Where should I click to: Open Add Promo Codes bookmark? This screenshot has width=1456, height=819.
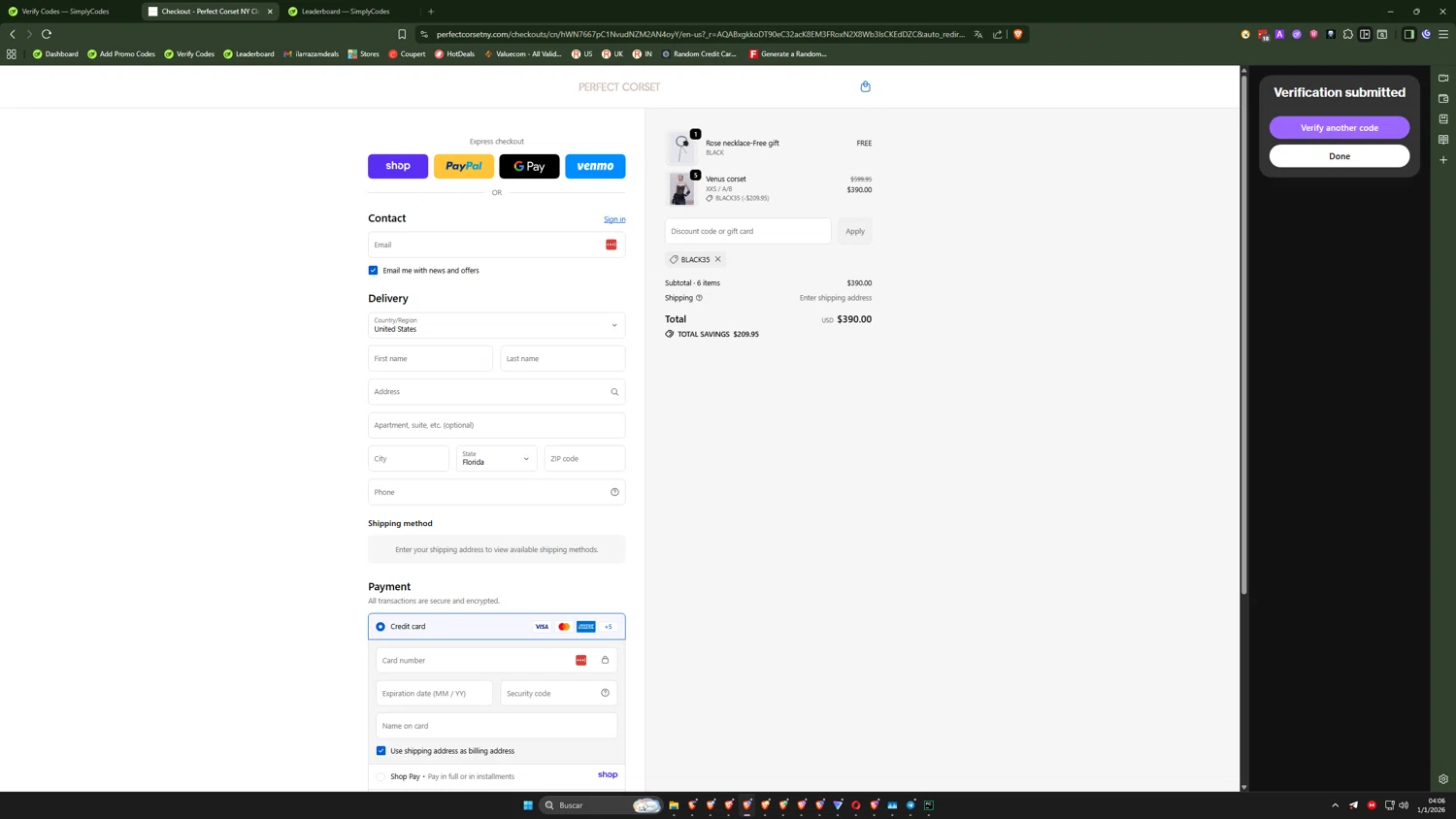[x=121, y=54]
